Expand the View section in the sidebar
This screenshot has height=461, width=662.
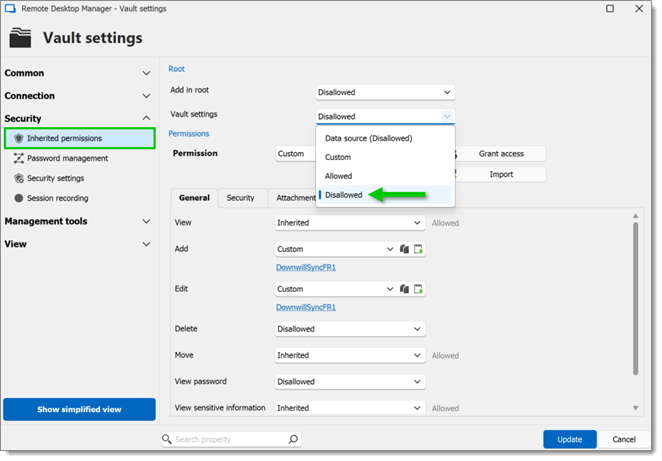tap(146, 244)
